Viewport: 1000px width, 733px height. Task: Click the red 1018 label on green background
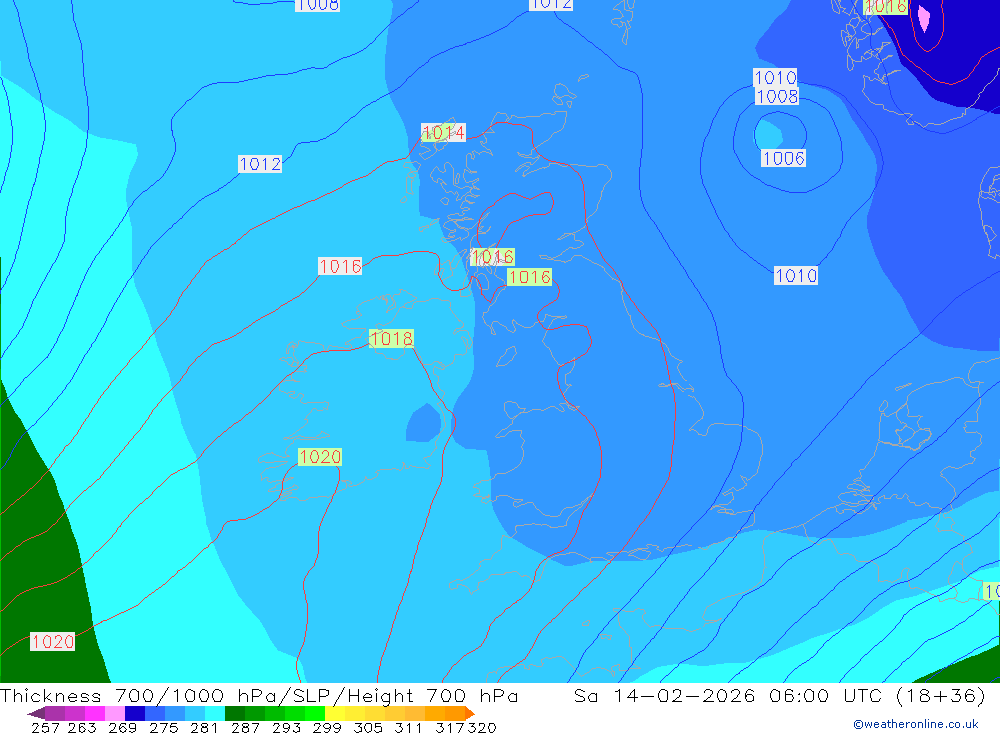[392, 338]
